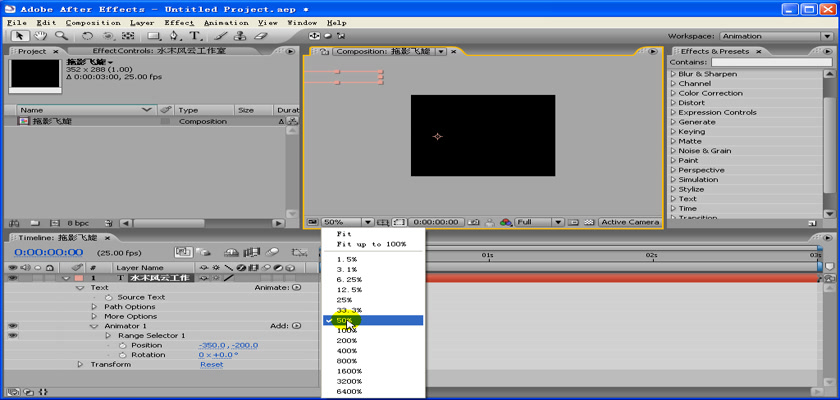This screenshot has height=400, width=840.
Task: Open the Animation menu
Action: tap(226, 23)
